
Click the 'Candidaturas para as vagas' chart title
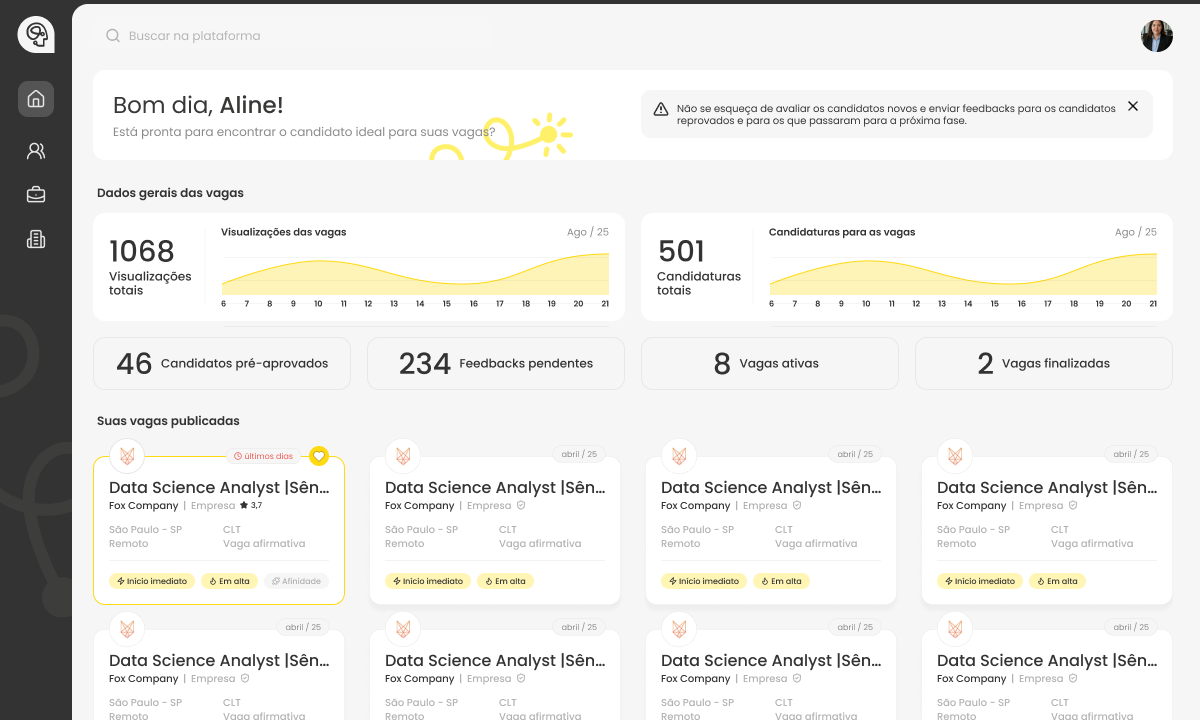pyautogui.click(x=842, y=232)
